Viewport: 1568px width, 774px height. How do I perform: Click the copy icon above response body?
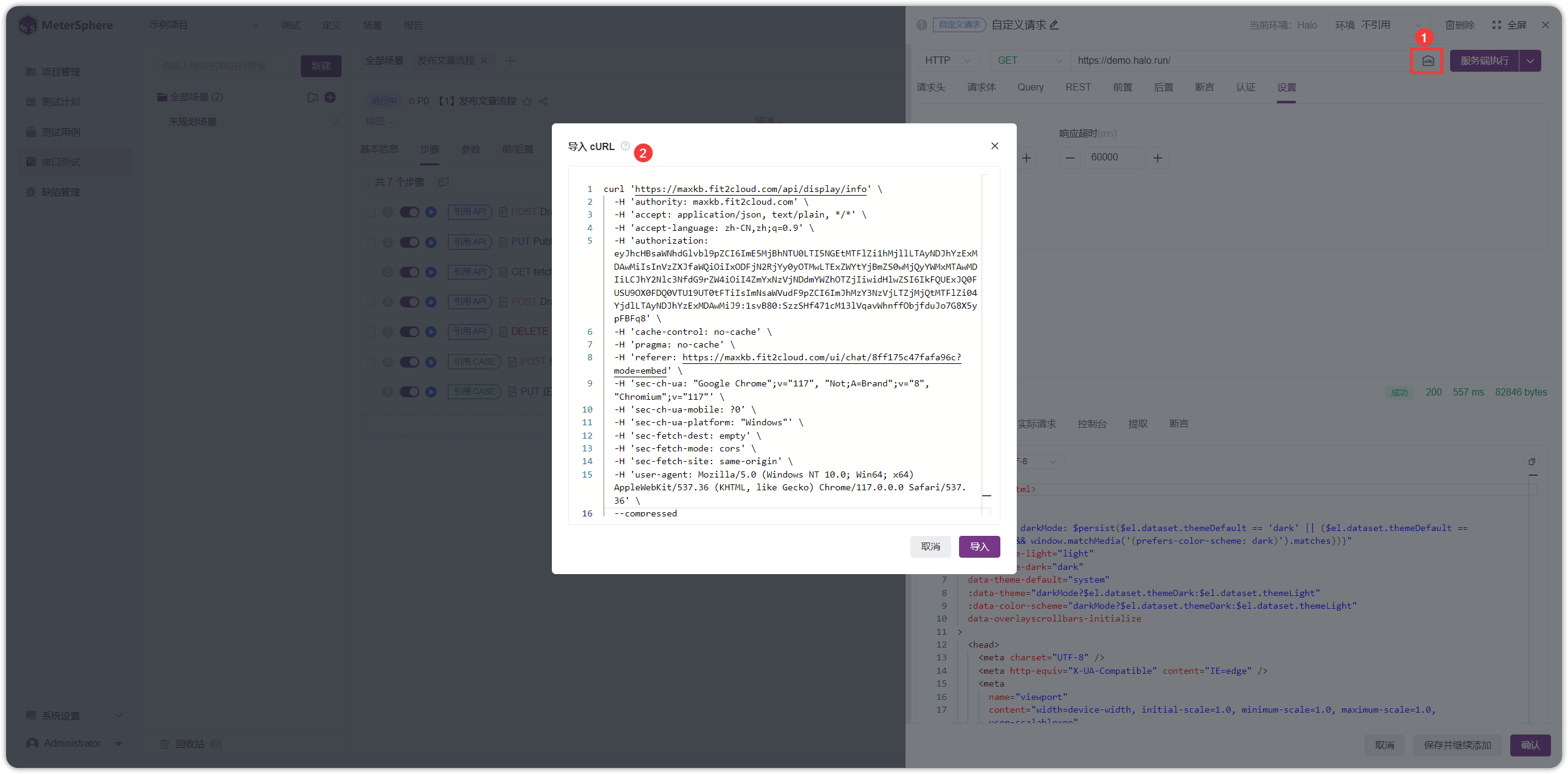tap(1532, 461)
